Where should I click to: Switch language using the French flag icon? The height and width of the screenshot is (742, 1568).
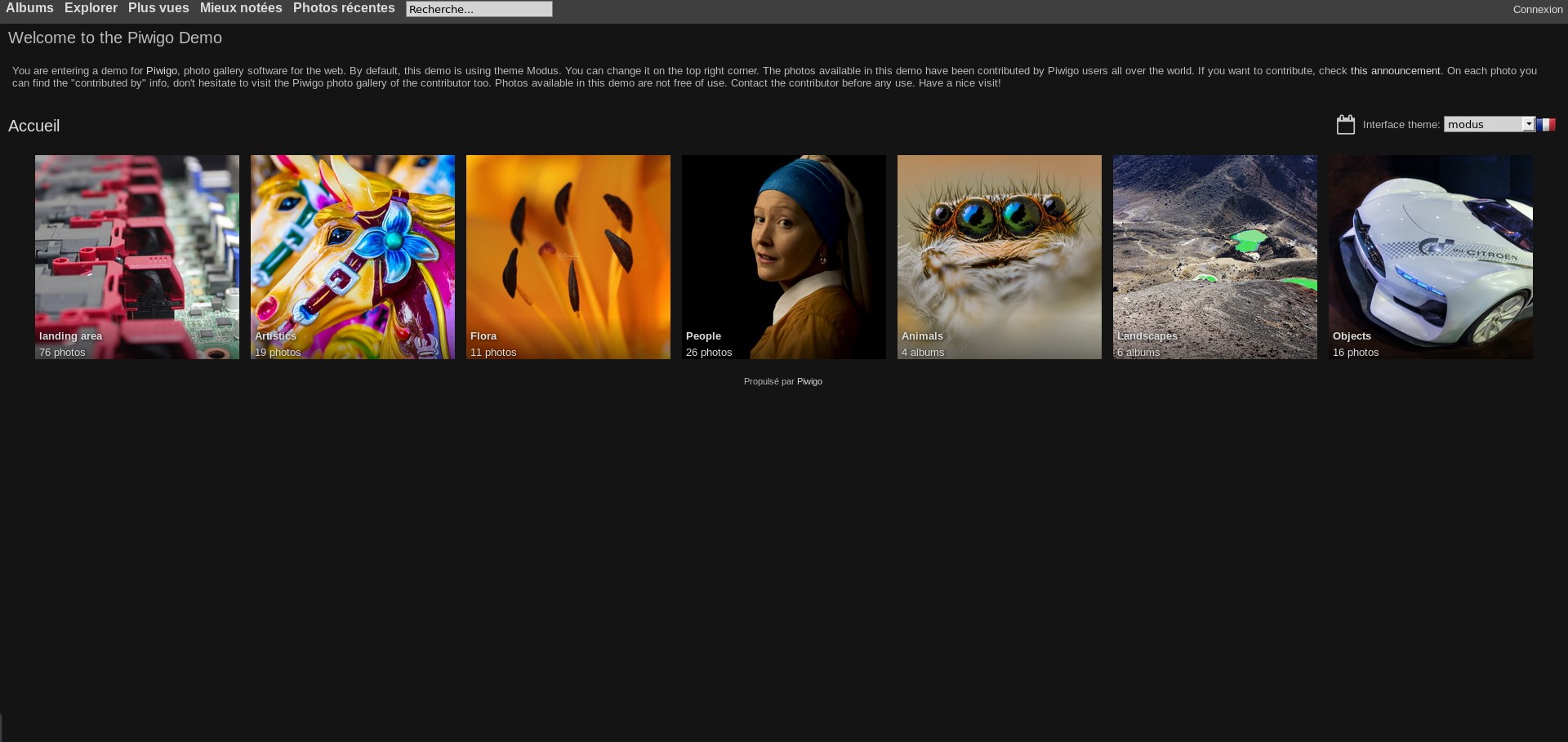(x=1546, y=124)
